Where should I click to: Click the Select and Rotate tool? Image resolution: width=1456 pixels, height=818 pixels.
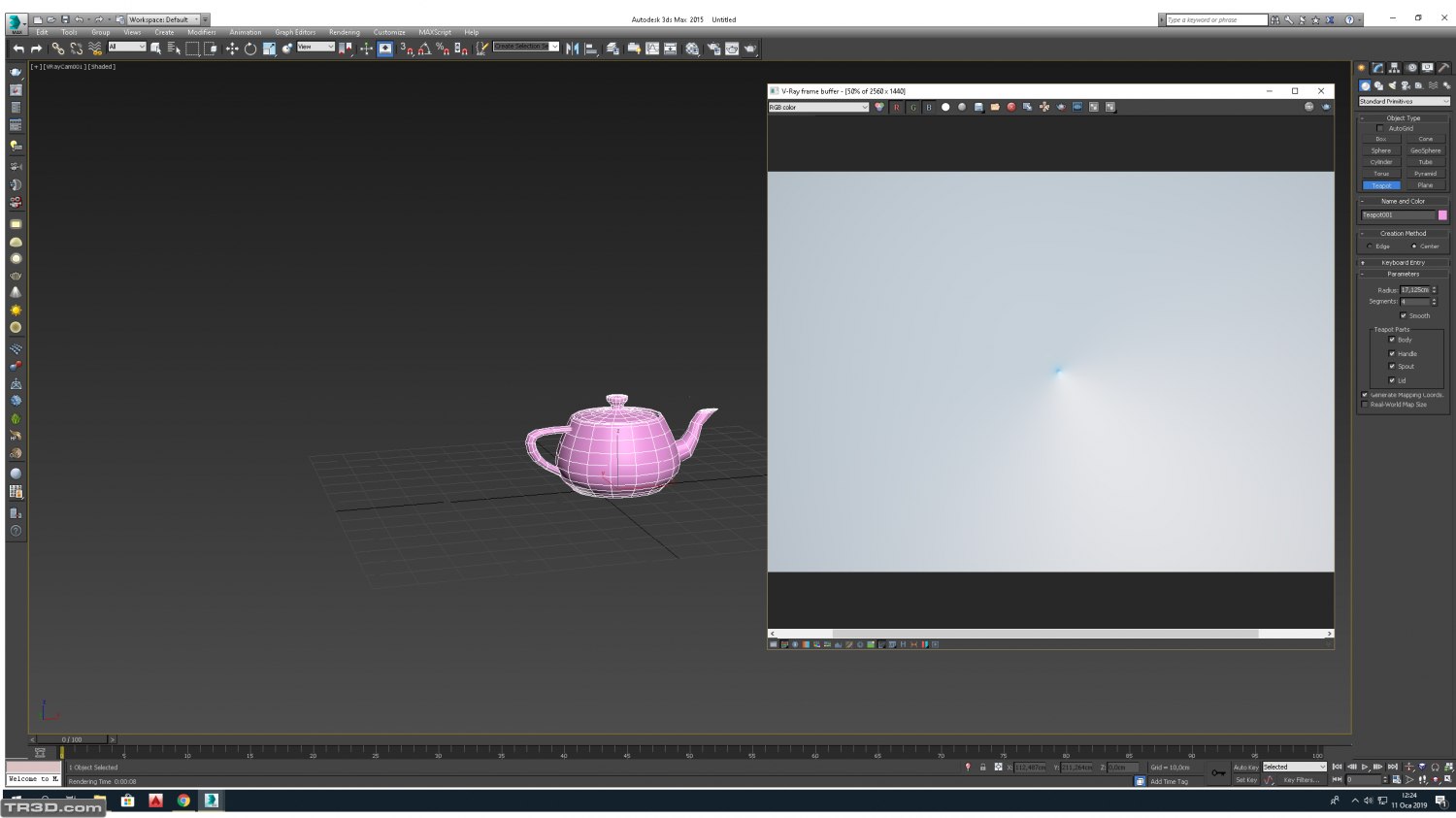point(250,49)
